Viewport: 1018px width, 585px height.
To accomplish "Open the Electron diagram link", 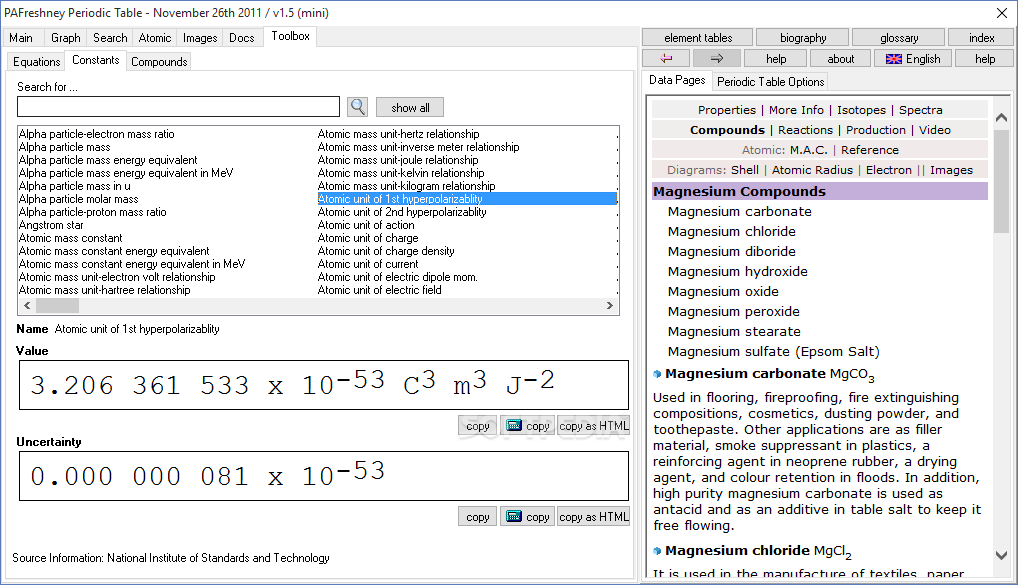I will coord(888,169).
